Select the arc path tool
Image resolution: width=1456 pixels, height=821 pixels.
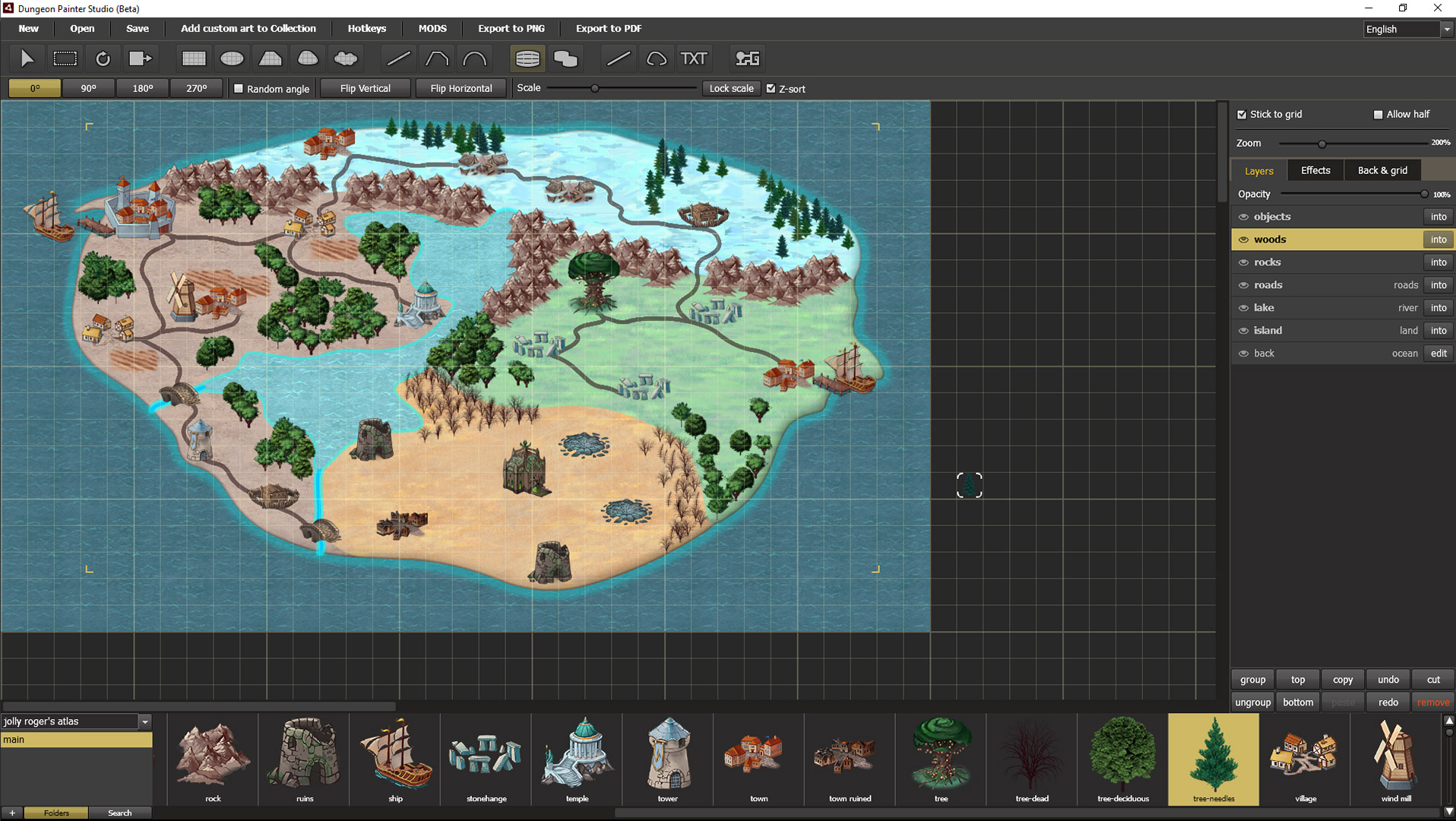[475, 59]
